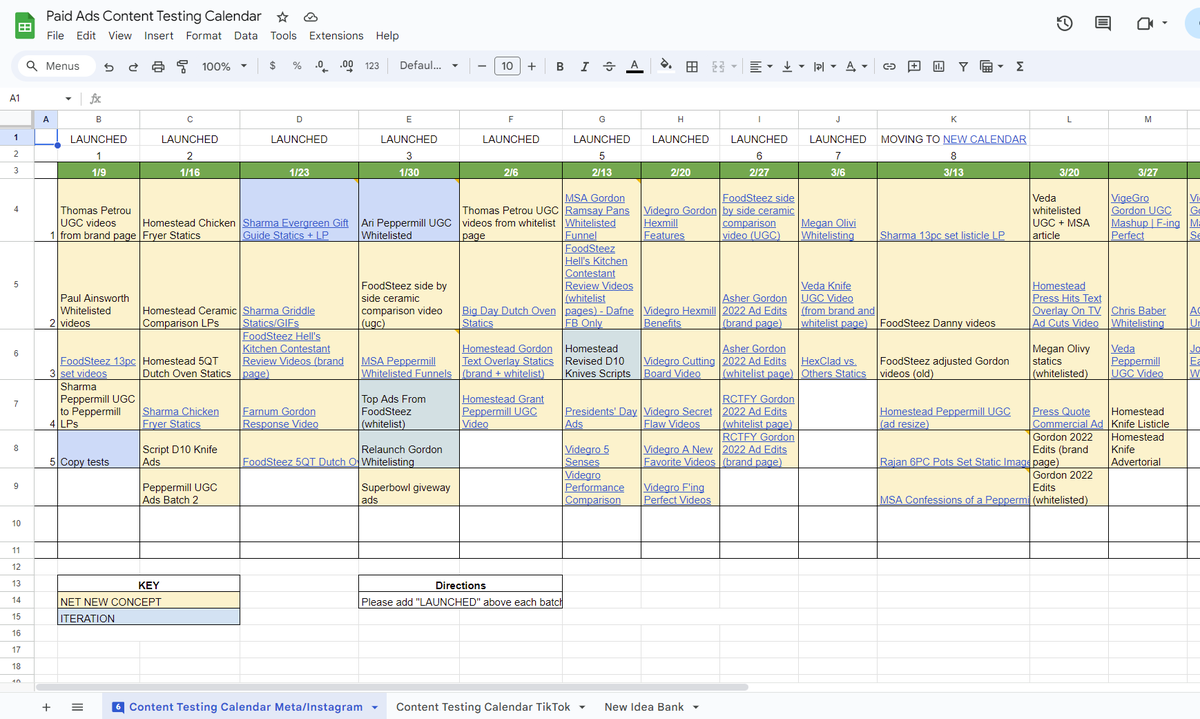Image resolution: width=1200 pixels, height=719 pixels.
Task: Toggle strikethrough formatting
Action: [609, 66]
